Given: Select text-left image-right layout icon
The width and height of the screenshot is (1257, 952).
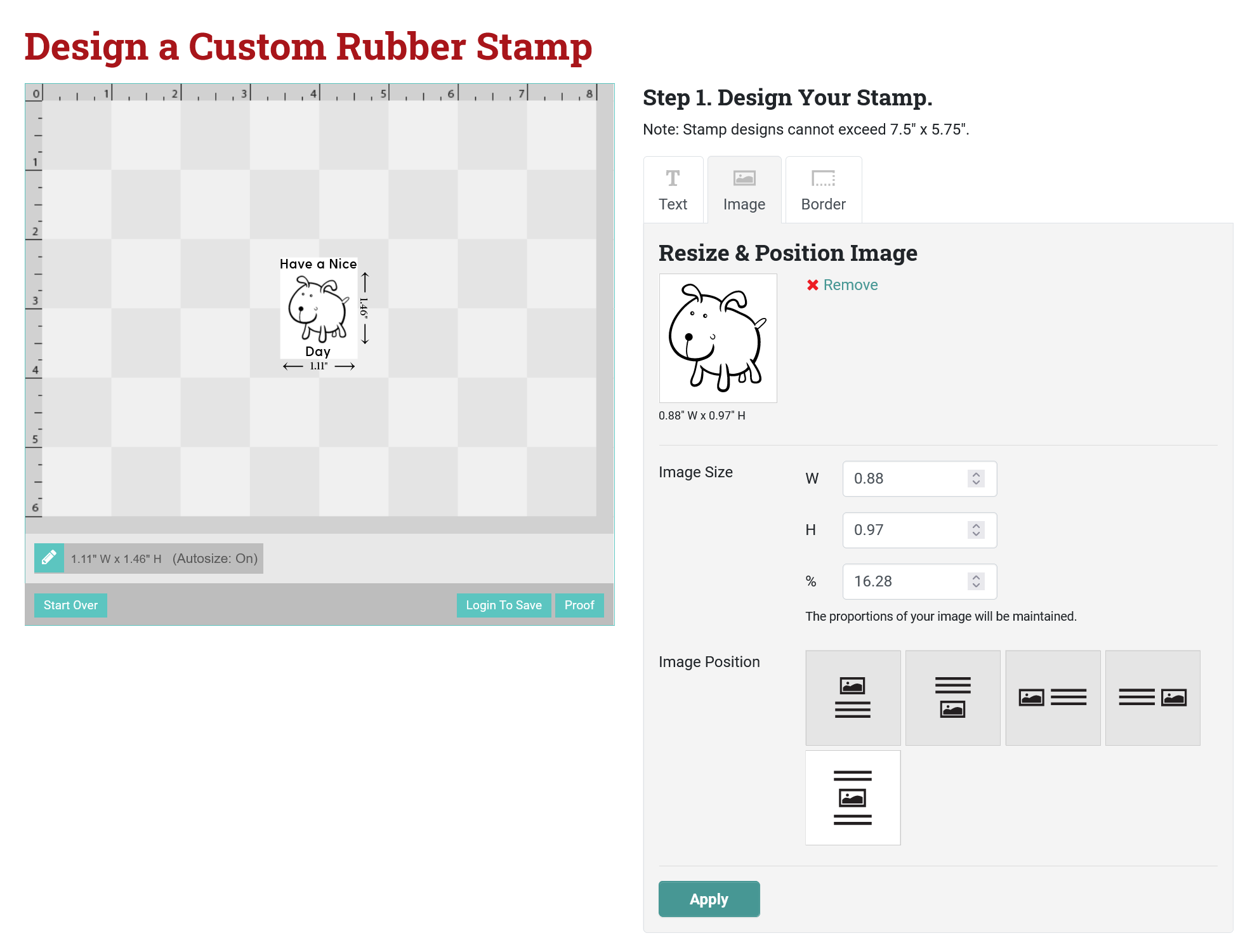Looking at the screenshot, I should 1152,697.
